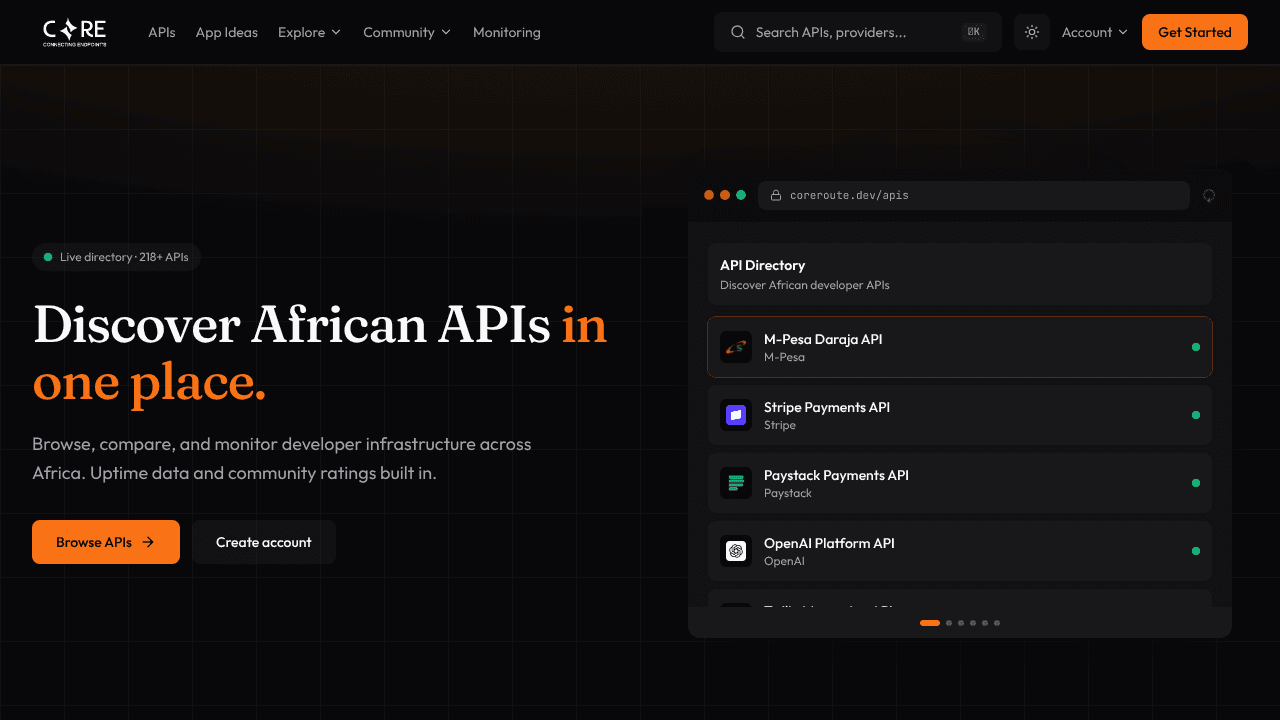Screen dimensions: 1280x720
Task: Select the third carousel dot
Action: (x=961, y=623)
